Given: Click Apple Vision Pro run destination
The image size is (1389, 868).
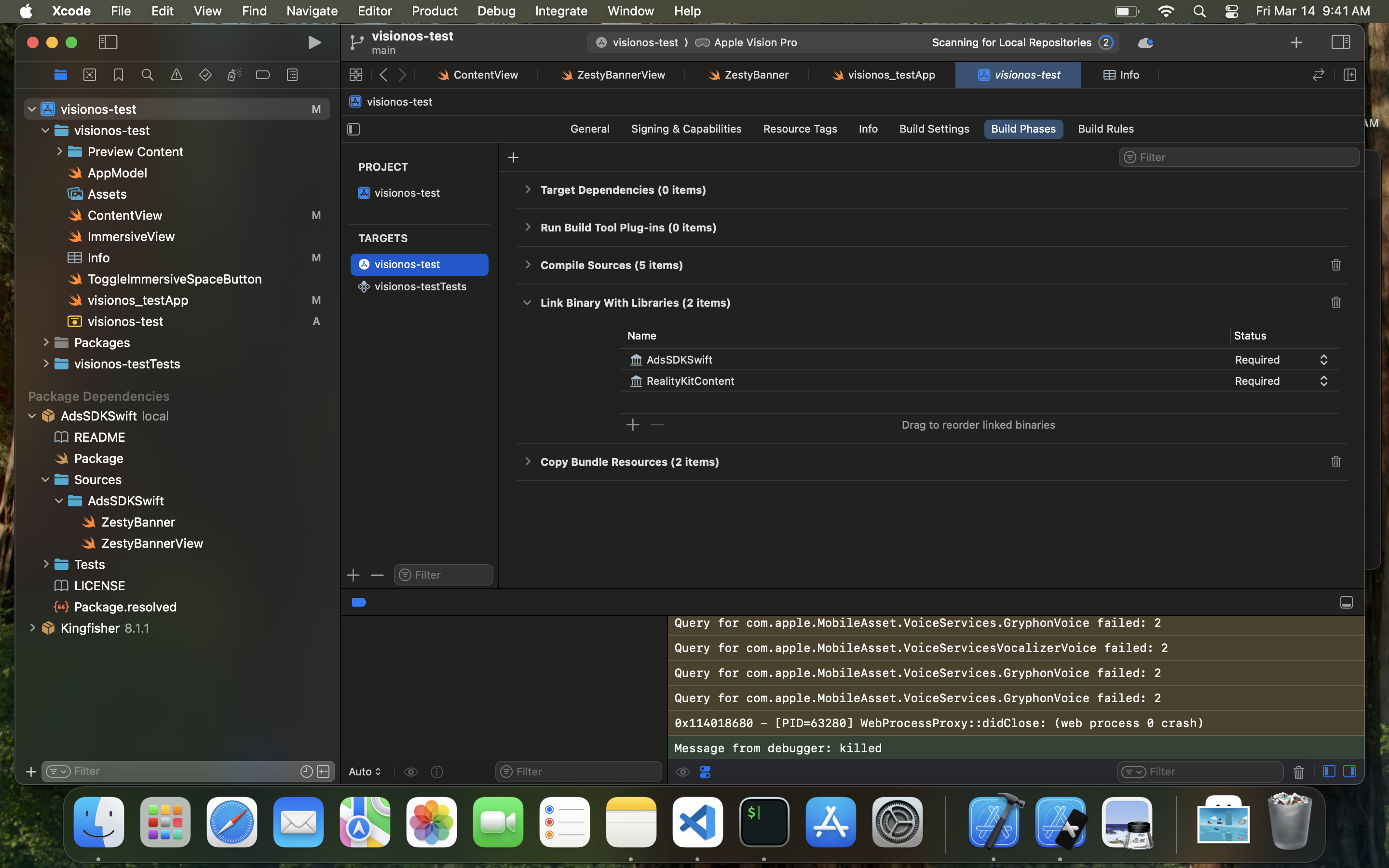Looking at the screenshot, I should click(747, 42).
